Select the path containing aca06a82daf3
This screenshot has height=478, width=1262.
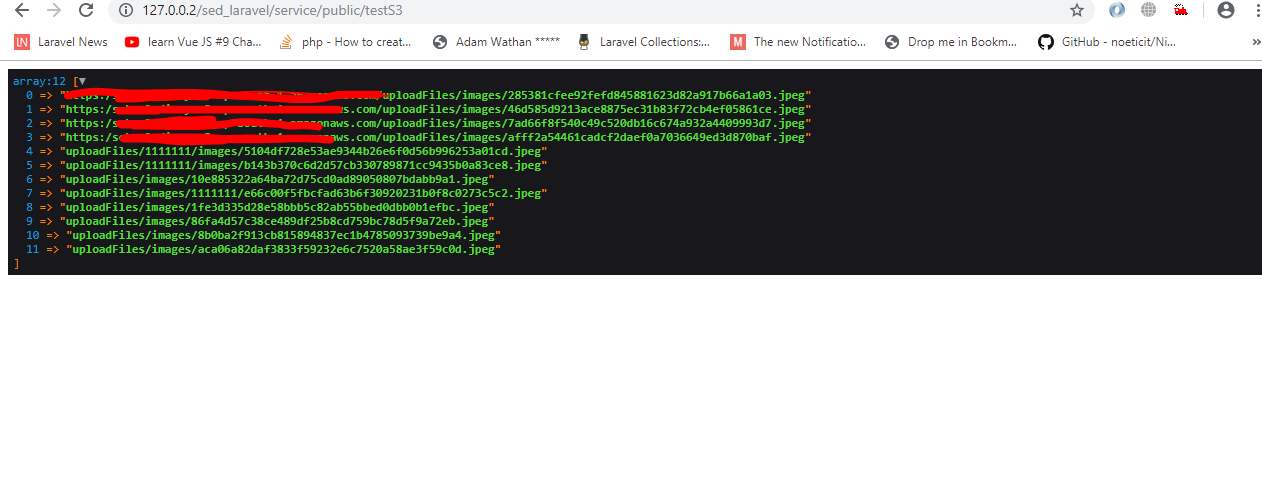[x=283, y=249]
